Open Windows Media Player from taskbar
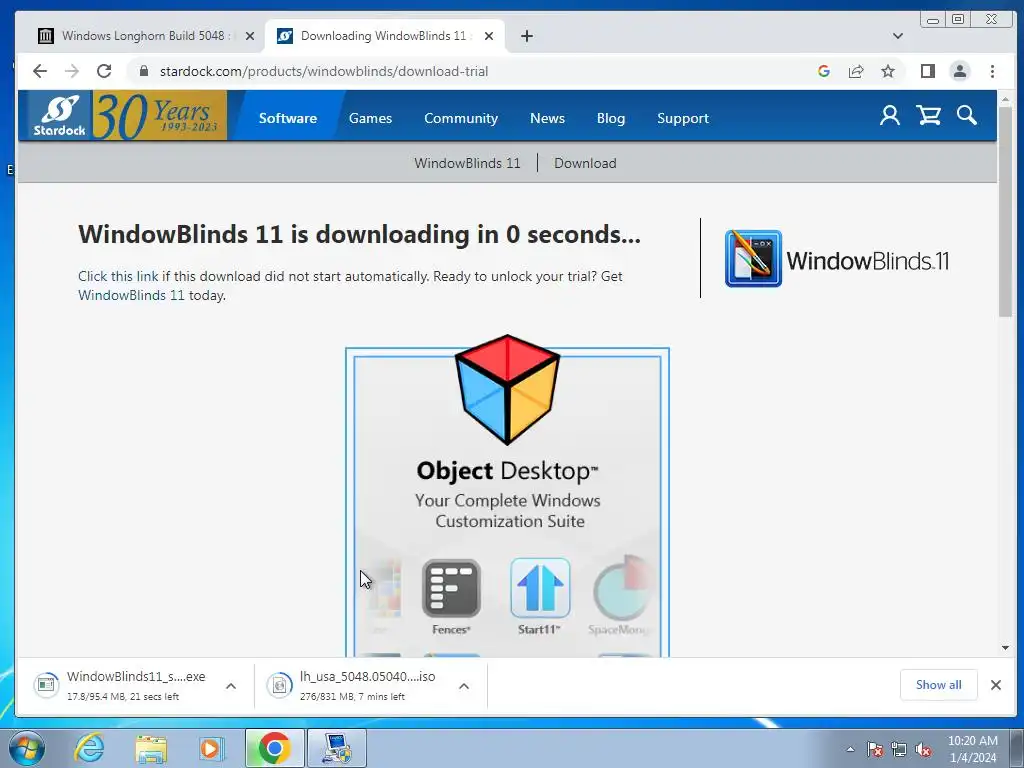 pos(211,748)
